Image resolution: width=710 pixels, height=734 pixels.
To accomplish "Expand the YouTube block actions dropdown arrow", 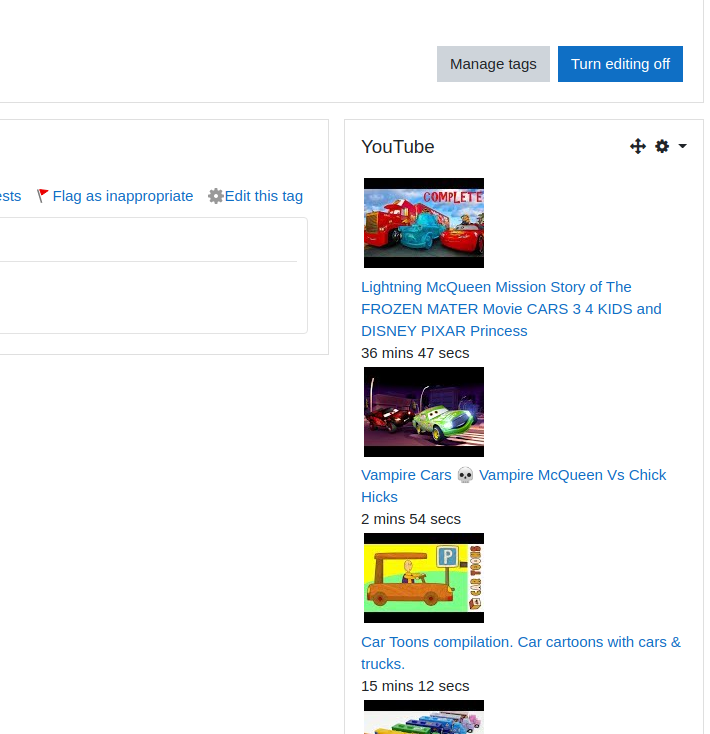I will click(x=682, y=146).
